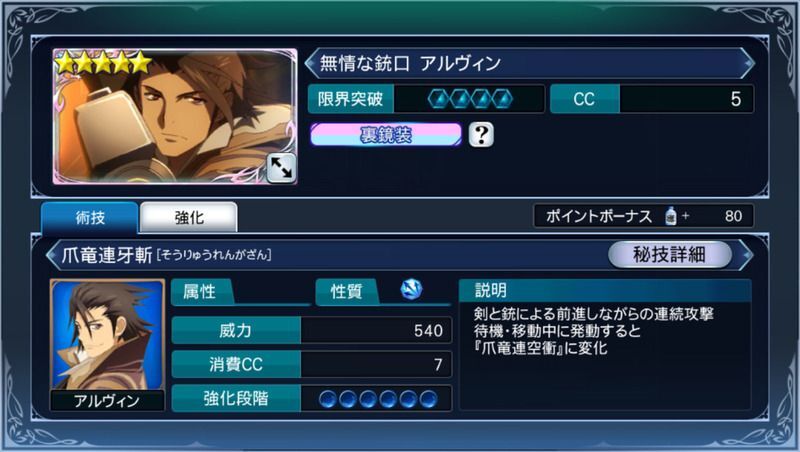Expand the character card artwork
Image resolution: width=800 pixels, height=452 pixels.
(281, 168)
